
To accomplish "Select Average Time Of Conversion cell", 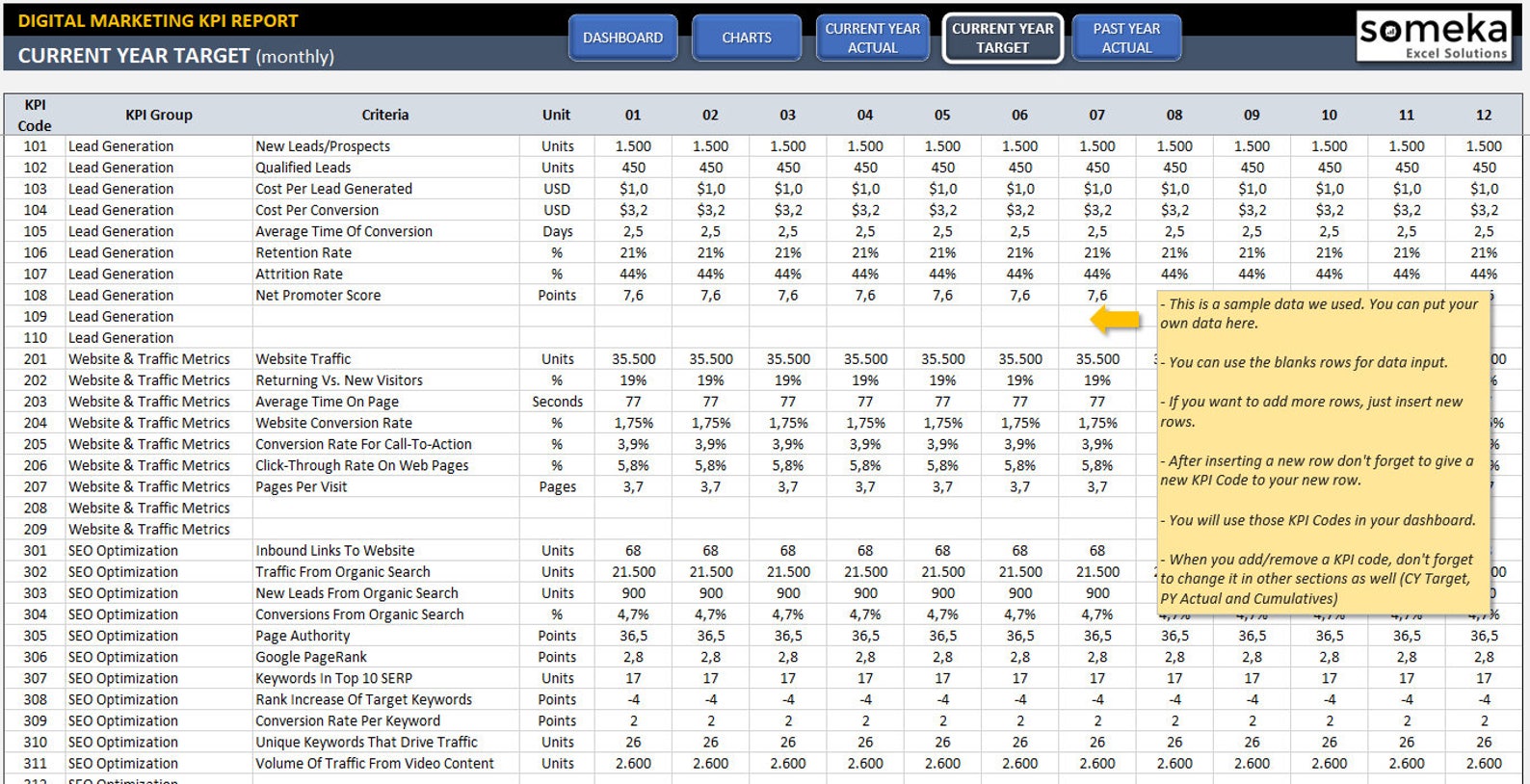I will [385, 231].
